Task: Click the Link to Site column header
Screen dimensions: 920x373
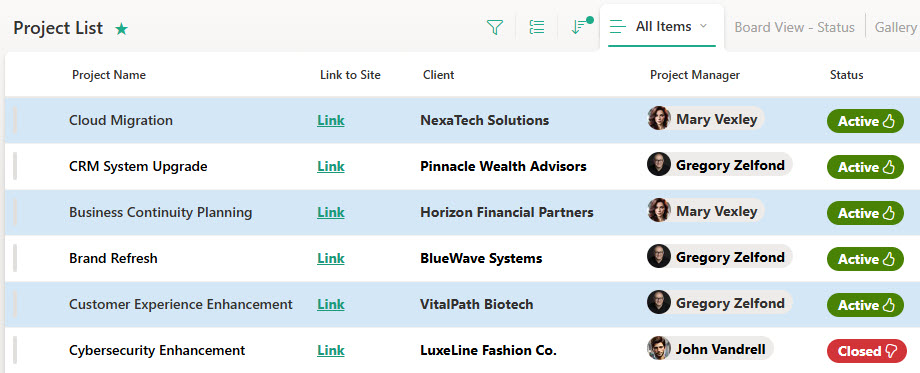Action: pos(350,75)
